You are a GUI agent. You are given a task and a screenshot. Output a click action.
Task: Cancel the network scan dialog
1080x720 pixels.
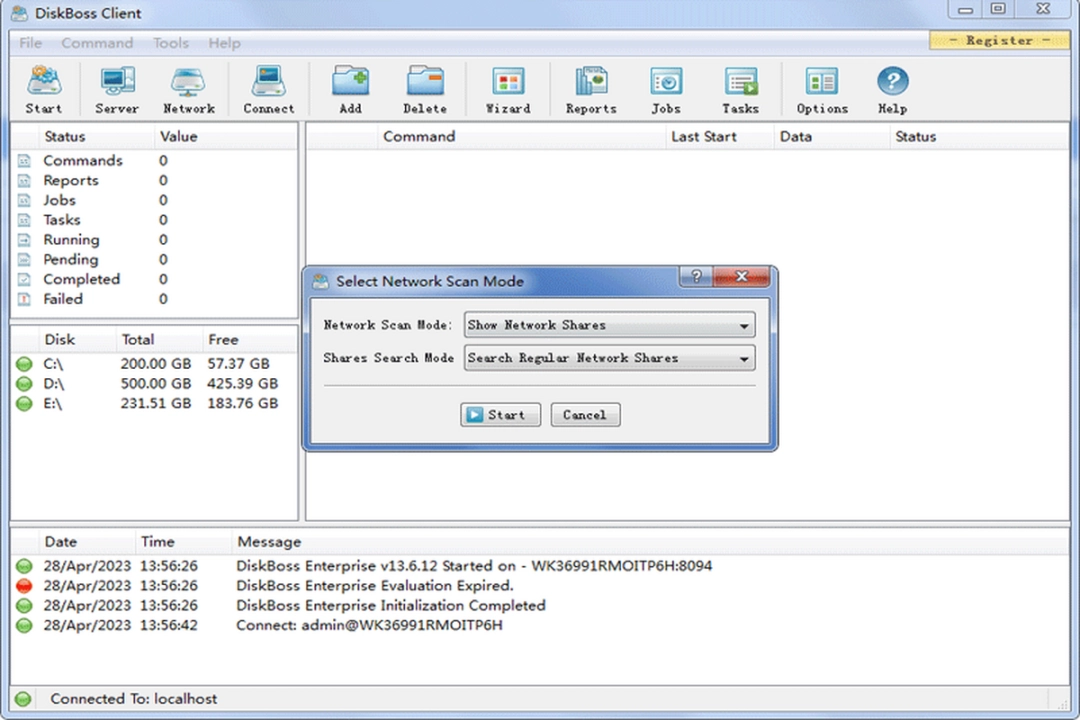click(584, 414)
